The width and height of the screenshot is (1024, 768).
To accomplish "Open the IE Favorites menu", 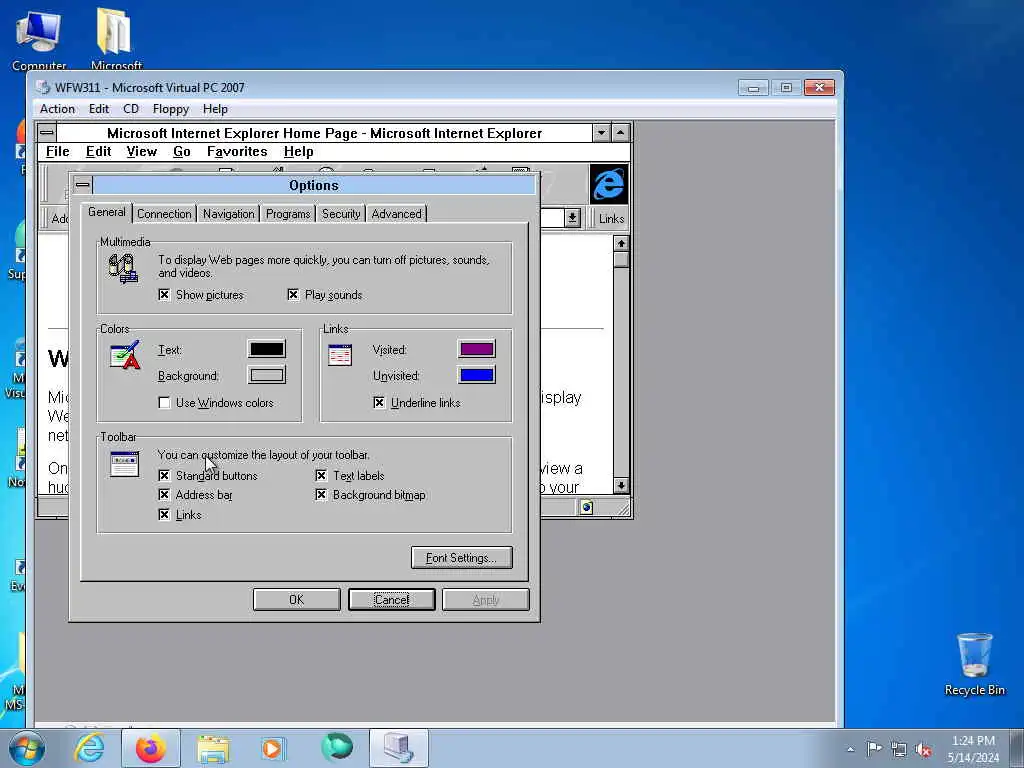I will point(237,152).
